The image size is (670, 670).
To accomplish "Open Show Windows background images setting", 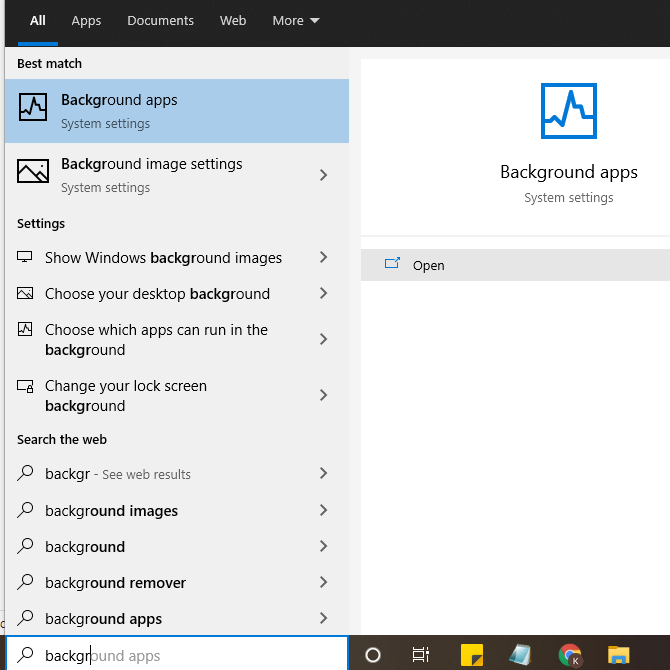I will click(x=163, y=258).
